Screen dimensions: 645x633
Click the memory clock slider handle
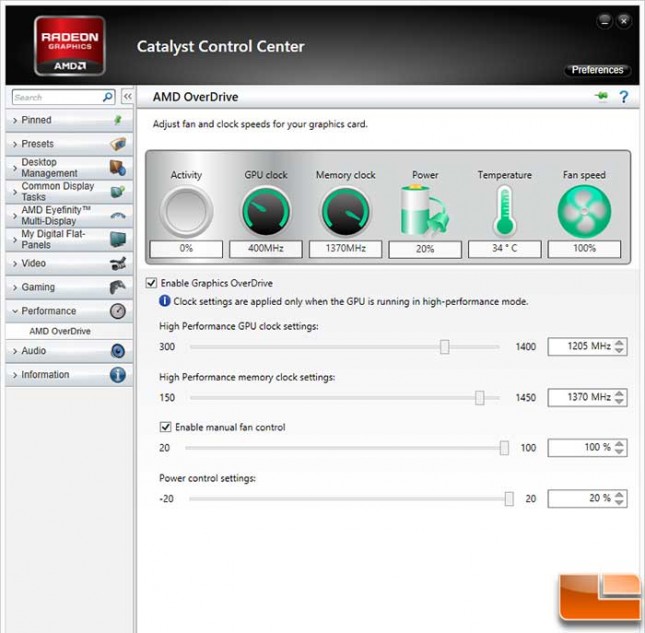pyautogui.click(x=479, y=398)
